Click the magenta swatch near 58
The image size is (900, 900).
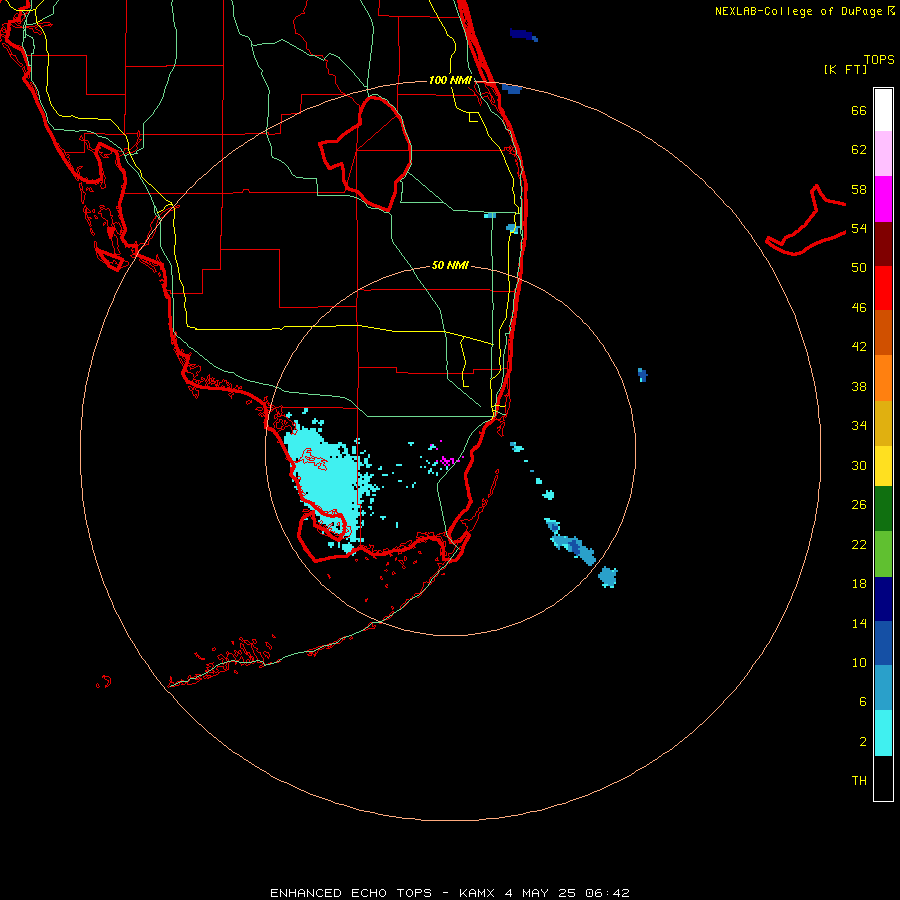[883, 199]
